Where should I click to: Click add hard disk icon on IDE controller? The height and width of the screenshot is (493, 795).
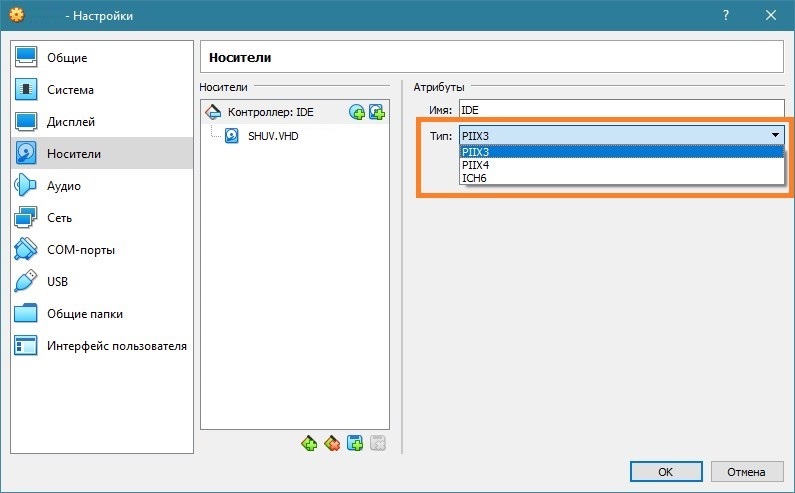pyautogui.click(x=376, y=112)
